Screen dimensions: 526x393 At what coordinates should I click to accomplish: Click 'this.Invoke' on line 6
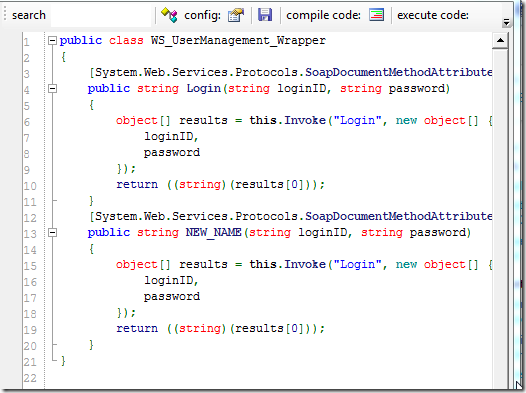pos(287,120)
